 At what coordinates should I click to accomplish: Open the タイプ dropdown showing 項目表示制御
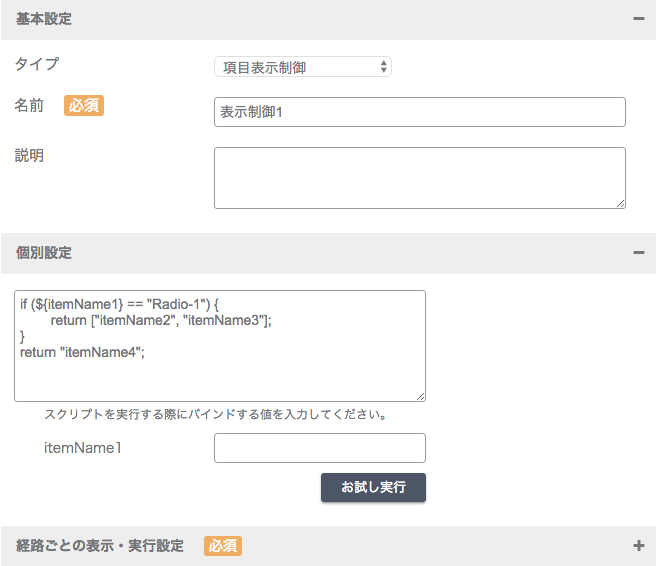tap(303, 67)
